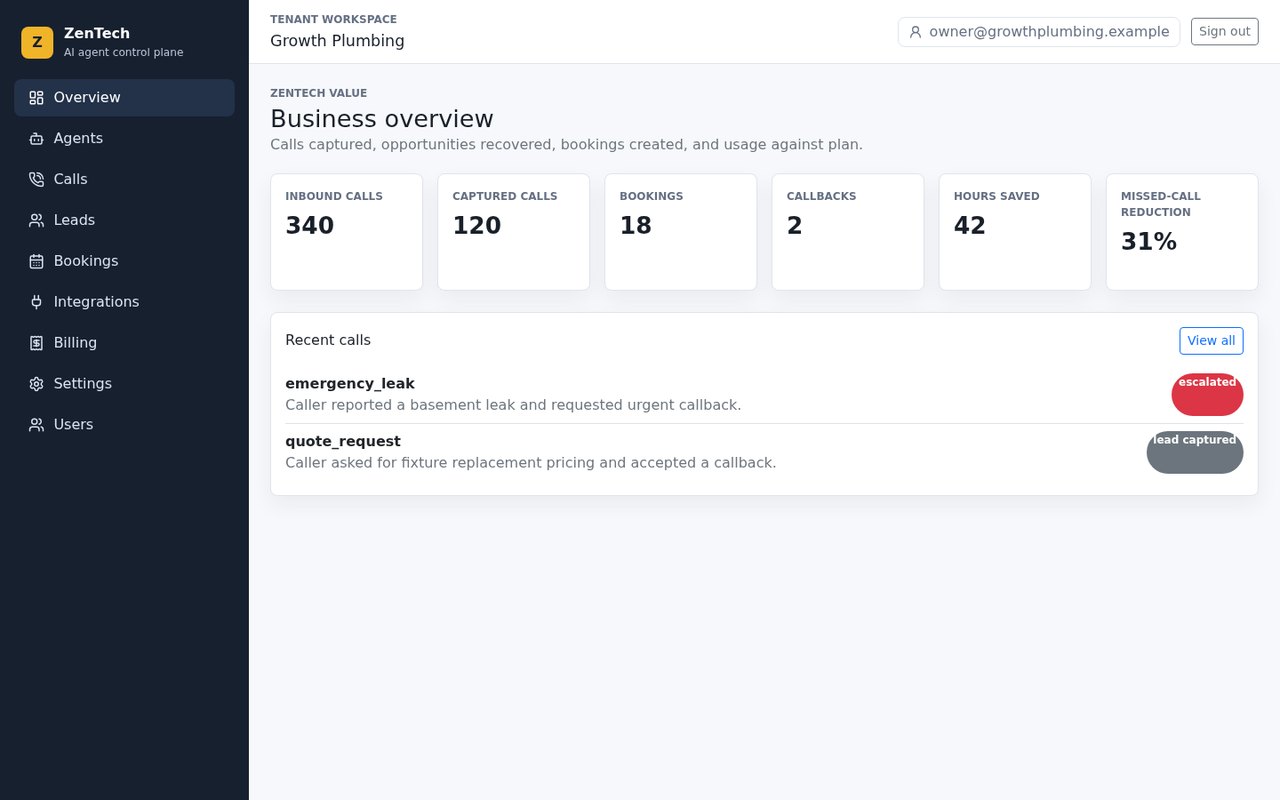Click View all recent calls button
Viewport: 1280px width, 800px height.
point(1211,341)
